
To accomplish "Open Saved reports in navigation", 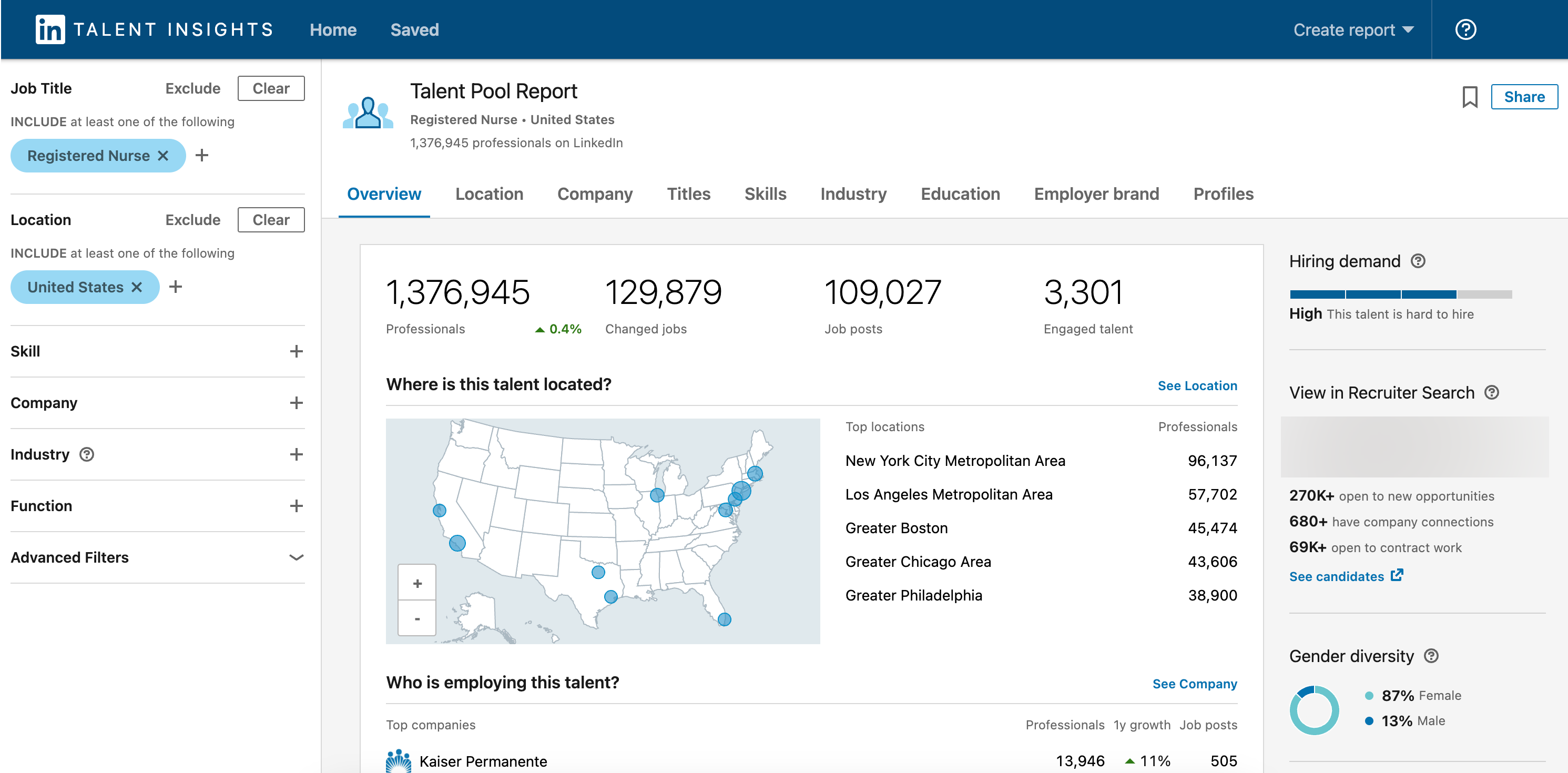I will 414,29.
